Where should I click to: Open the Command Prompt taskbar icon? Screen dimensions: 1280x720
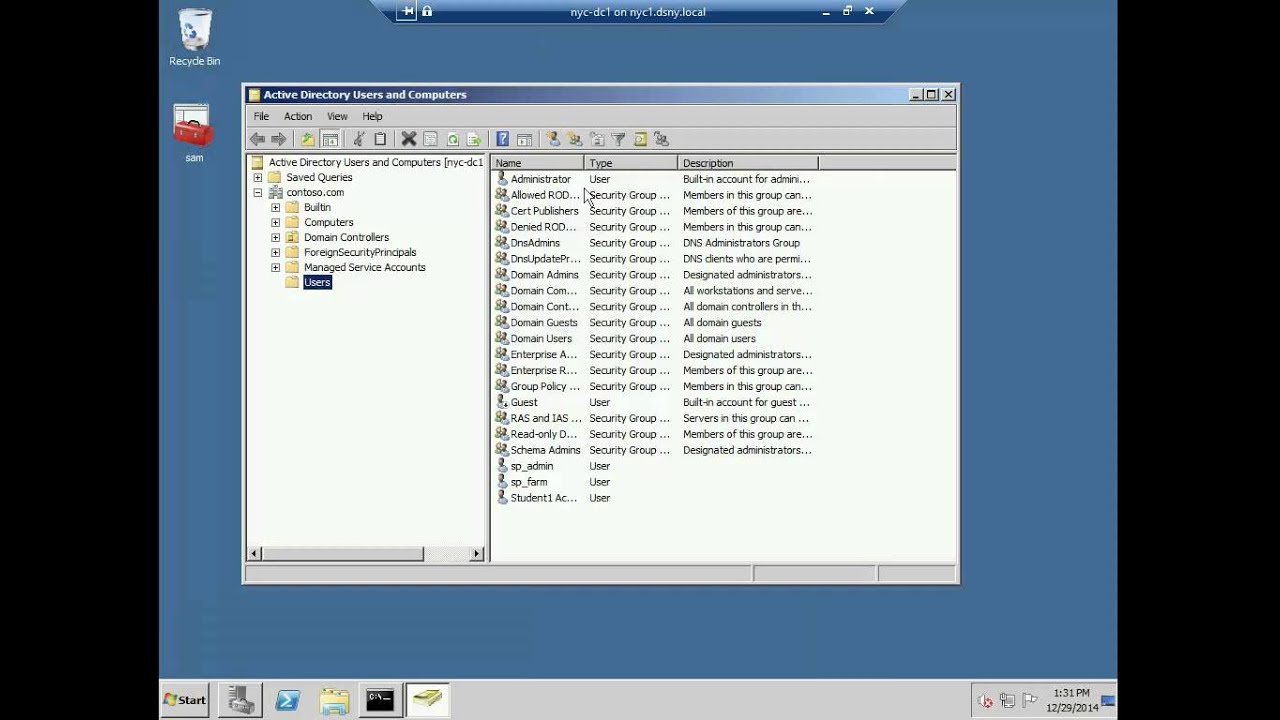(x=380, y=700)
